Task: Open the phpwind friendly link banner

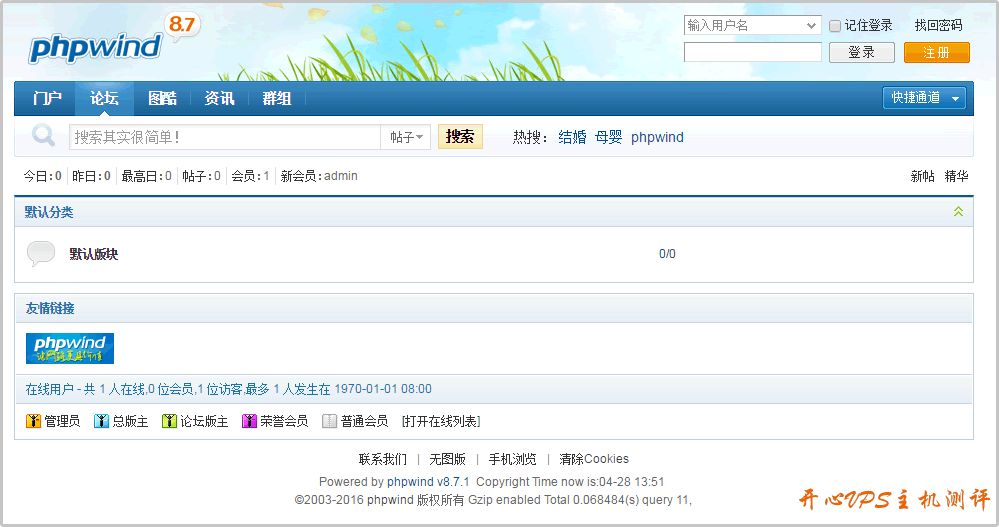Action: point(70,349)
